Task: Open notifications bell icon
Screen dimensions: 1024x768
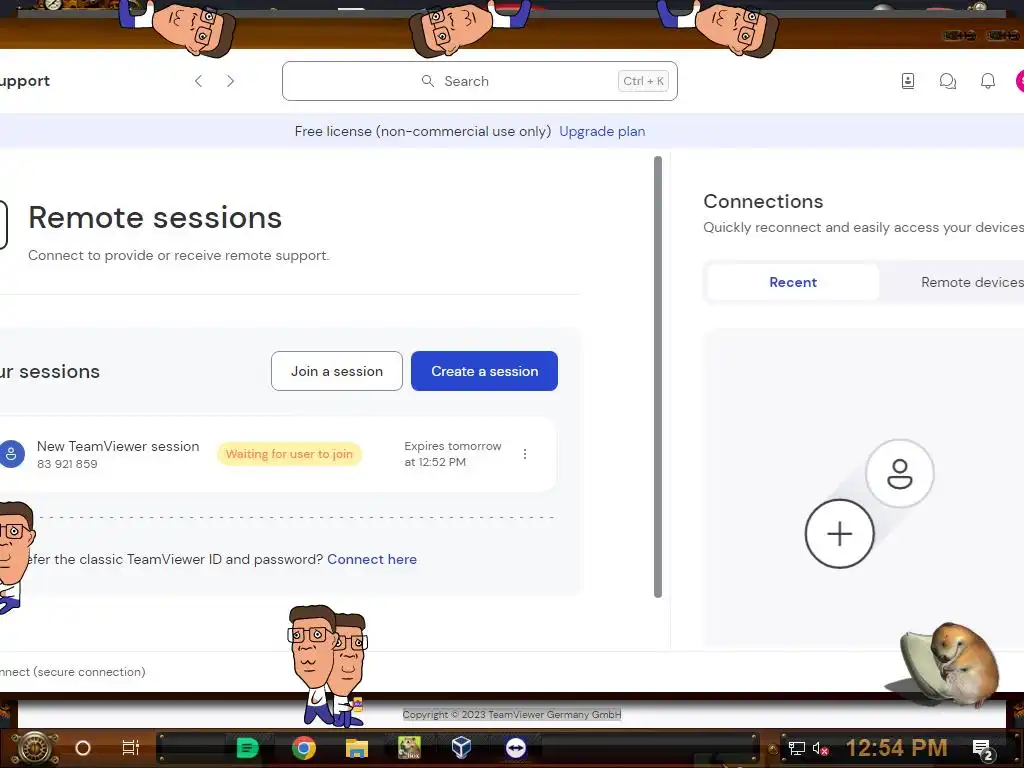Action: (988, 81)
